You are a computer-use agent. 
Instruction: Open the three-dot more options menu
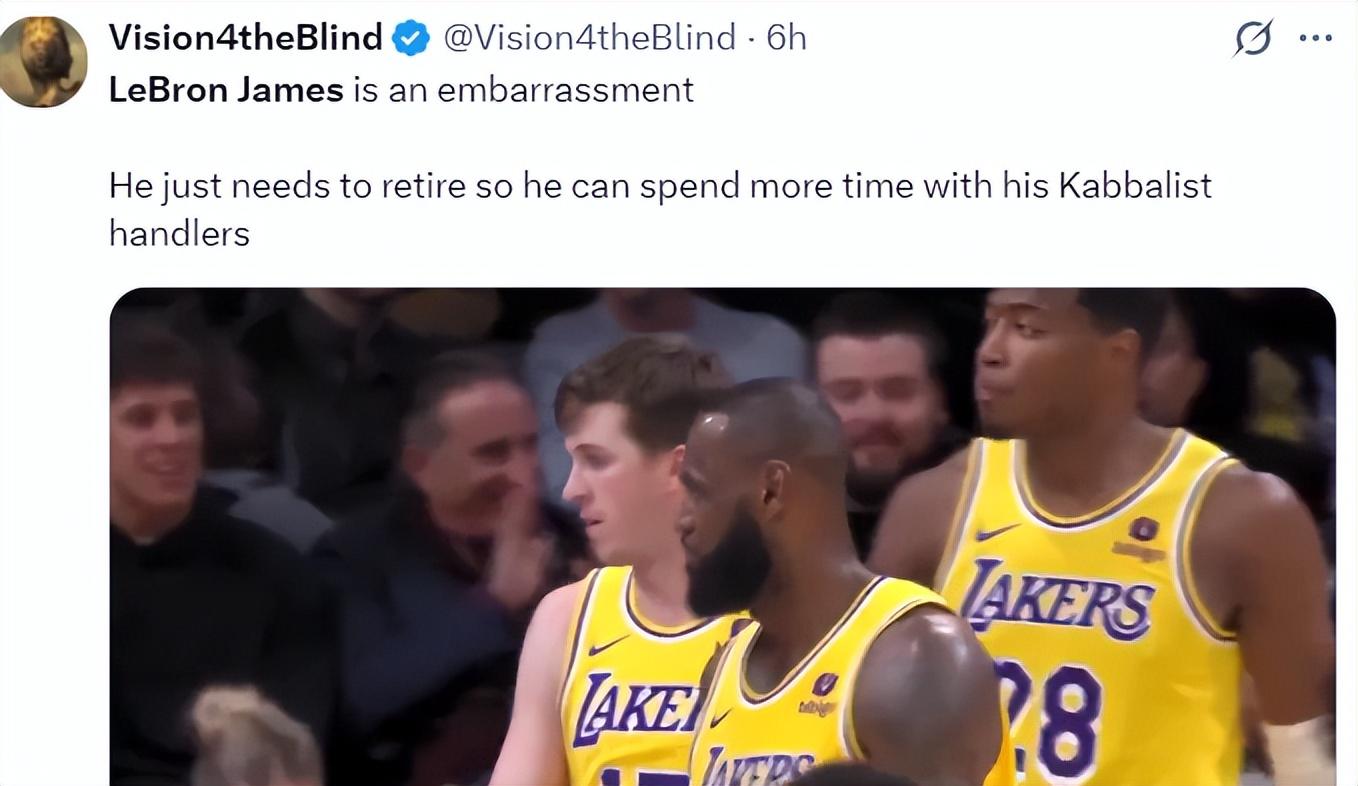1315,39
